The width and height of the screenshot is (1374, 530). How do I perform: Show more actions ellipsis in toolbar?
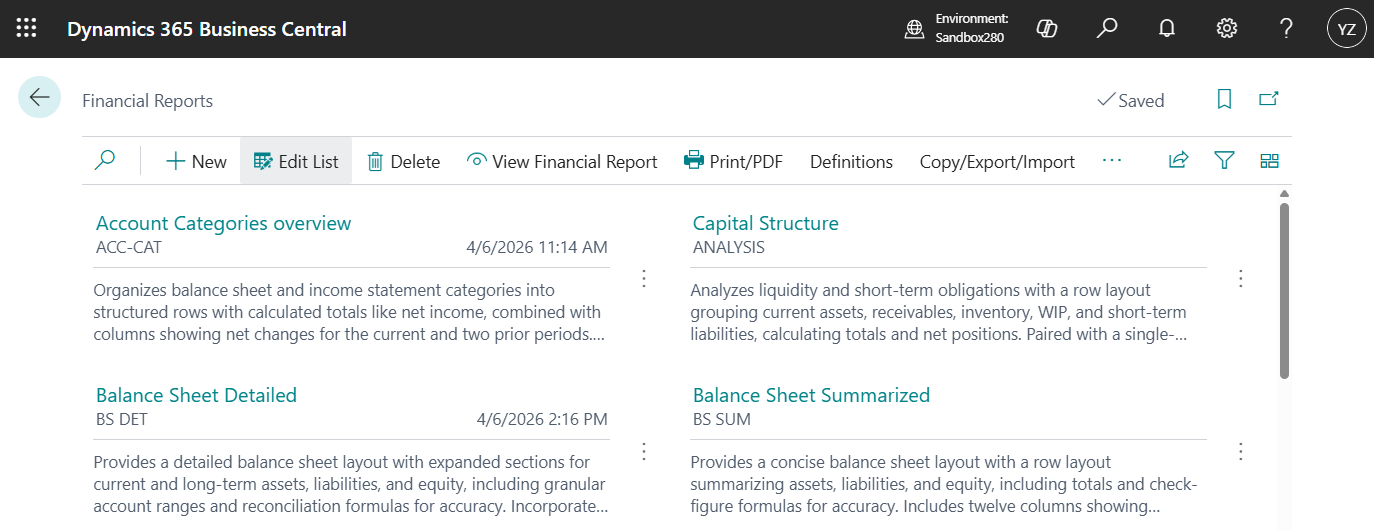click(x=1112, y=160)
